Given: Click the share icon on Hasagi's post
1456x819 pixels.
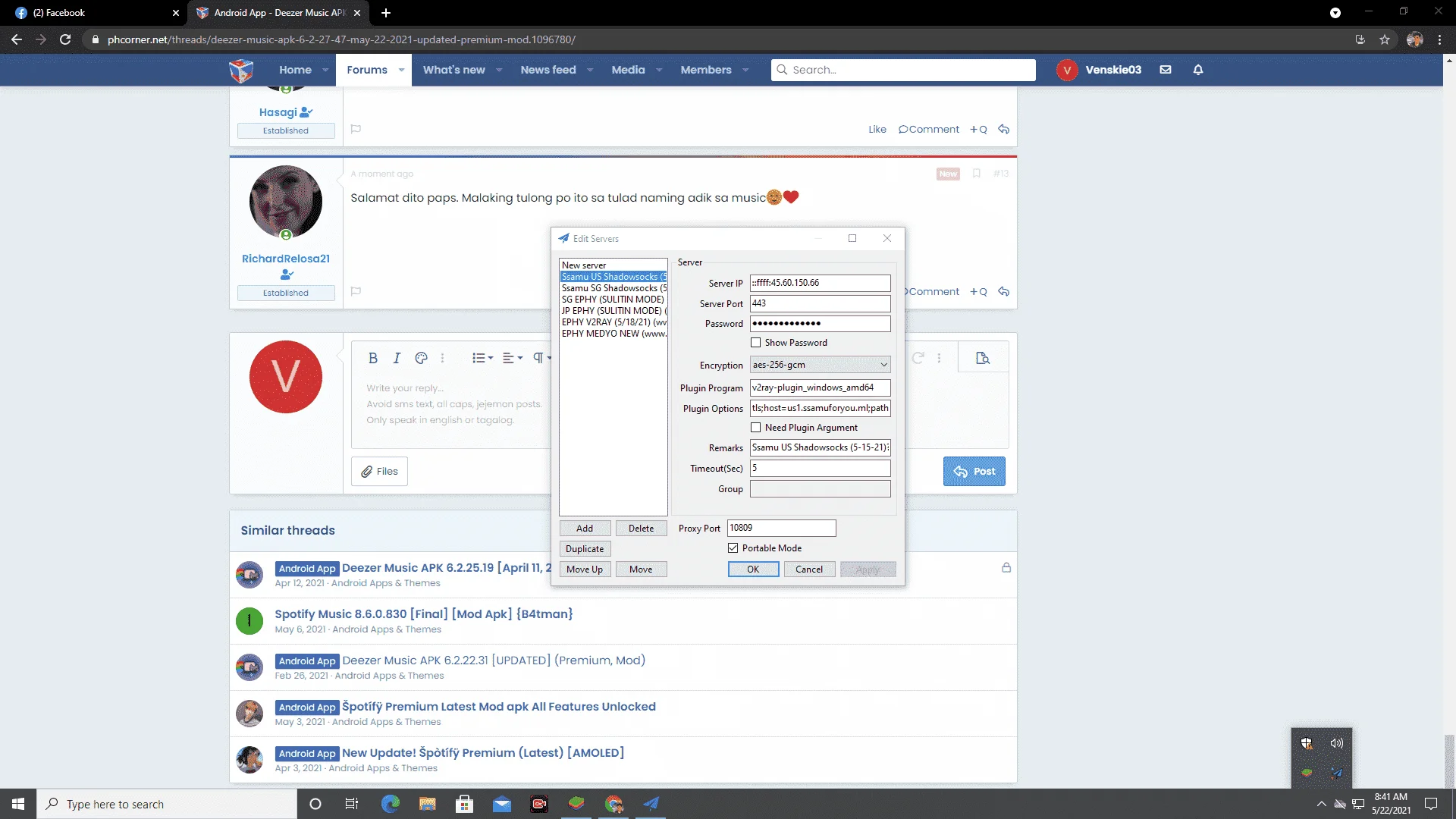Looking at the screenshot, I should coord(1003,129).
